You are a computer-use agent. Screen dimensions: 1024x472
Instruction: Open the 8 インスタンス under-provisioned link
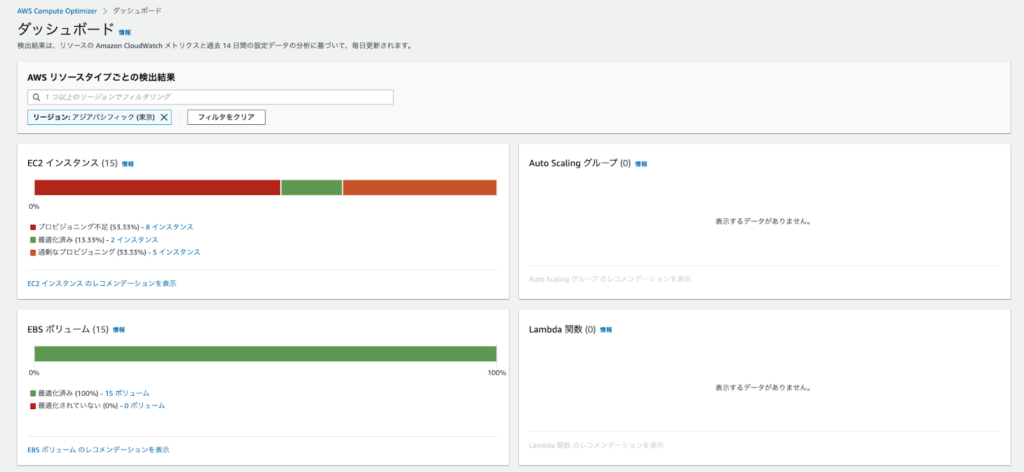click(169, 227)
